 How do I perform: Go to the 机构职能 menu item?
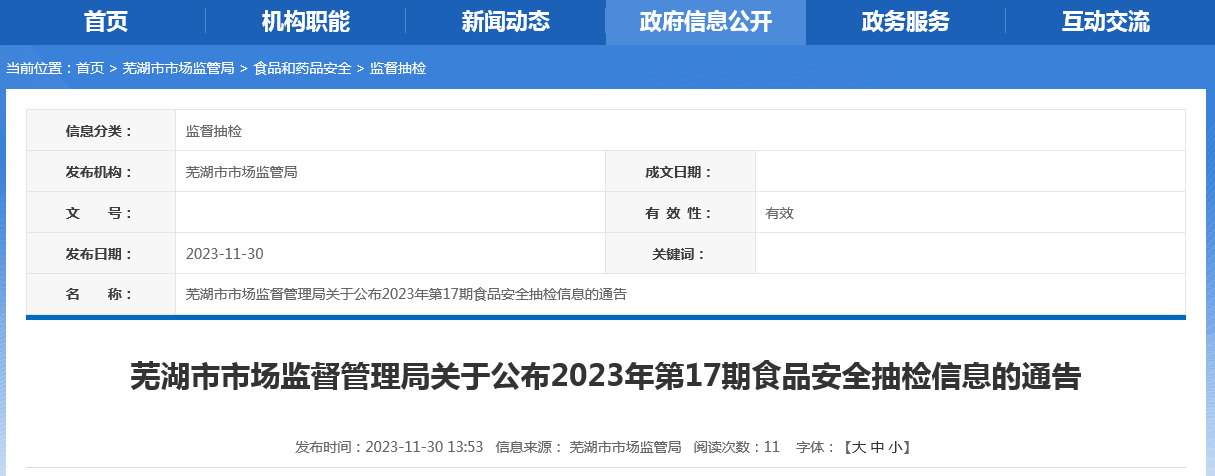tap(305, 22)
